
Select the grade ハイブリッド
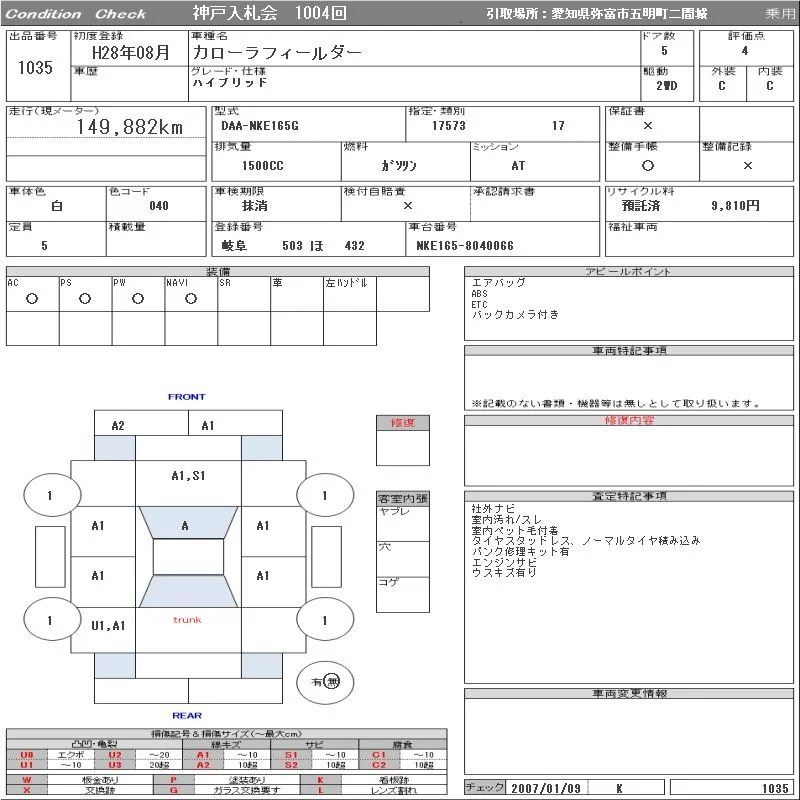tap(230, 82)
